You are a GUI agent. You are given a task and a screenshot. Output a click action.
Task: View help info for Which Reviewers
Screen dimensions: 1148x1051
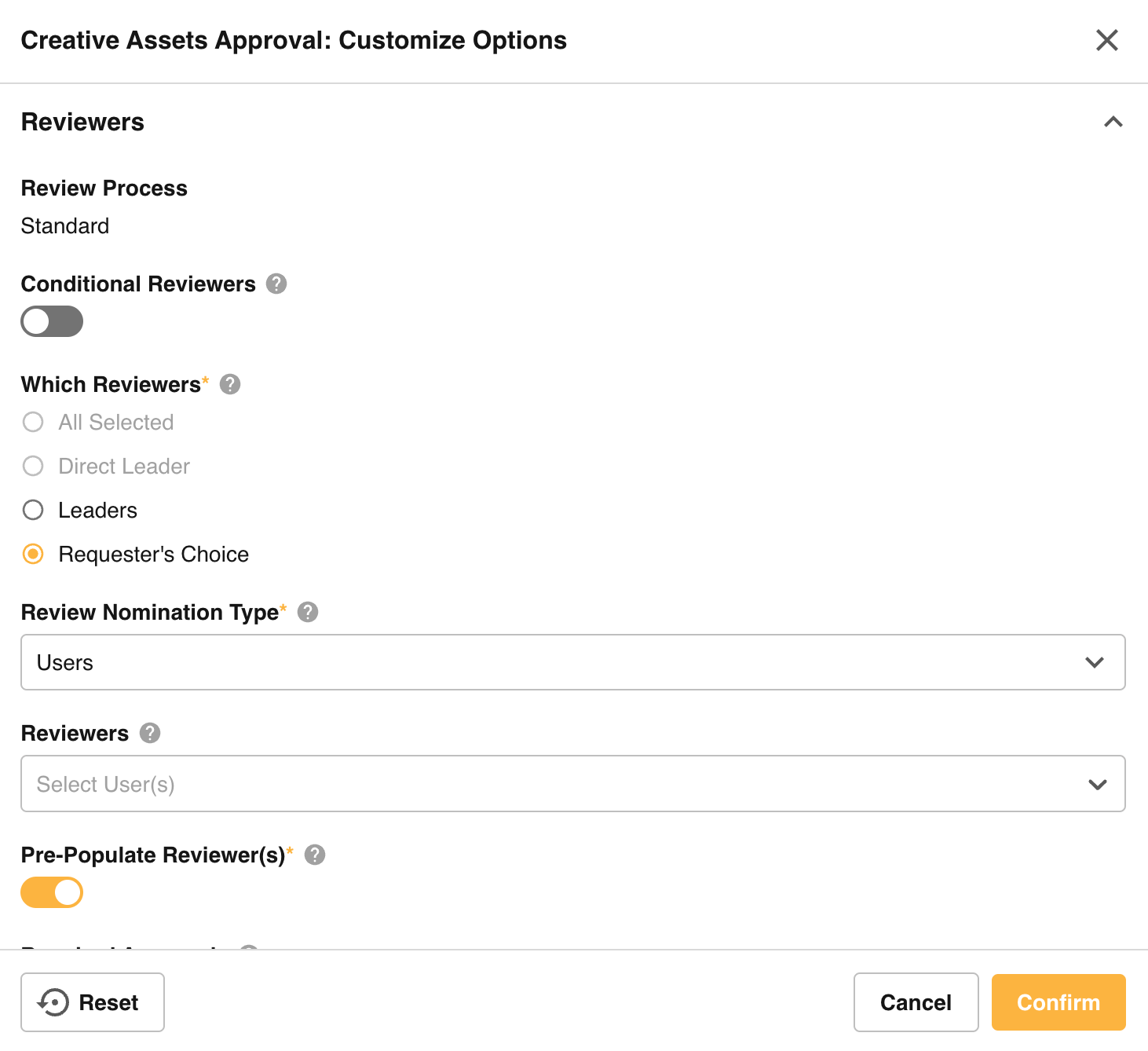229,384
